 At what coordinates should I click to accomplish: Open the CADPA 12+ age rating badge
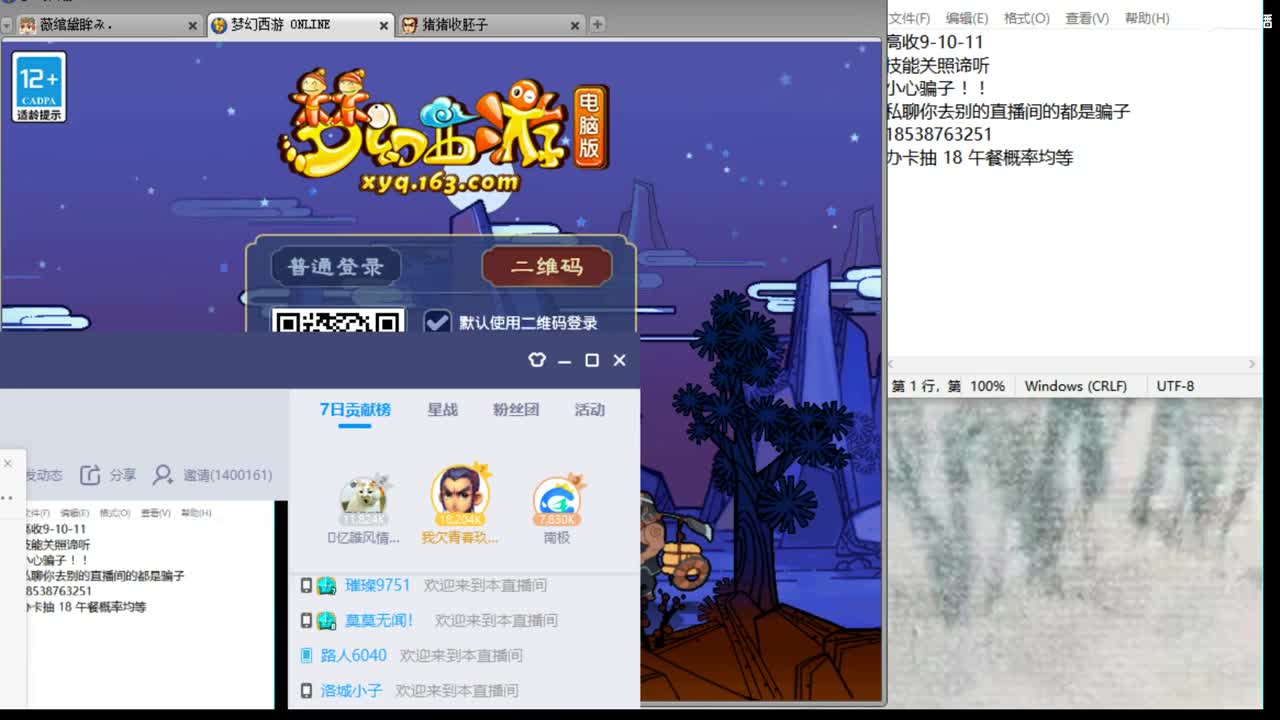pos(40,87)
